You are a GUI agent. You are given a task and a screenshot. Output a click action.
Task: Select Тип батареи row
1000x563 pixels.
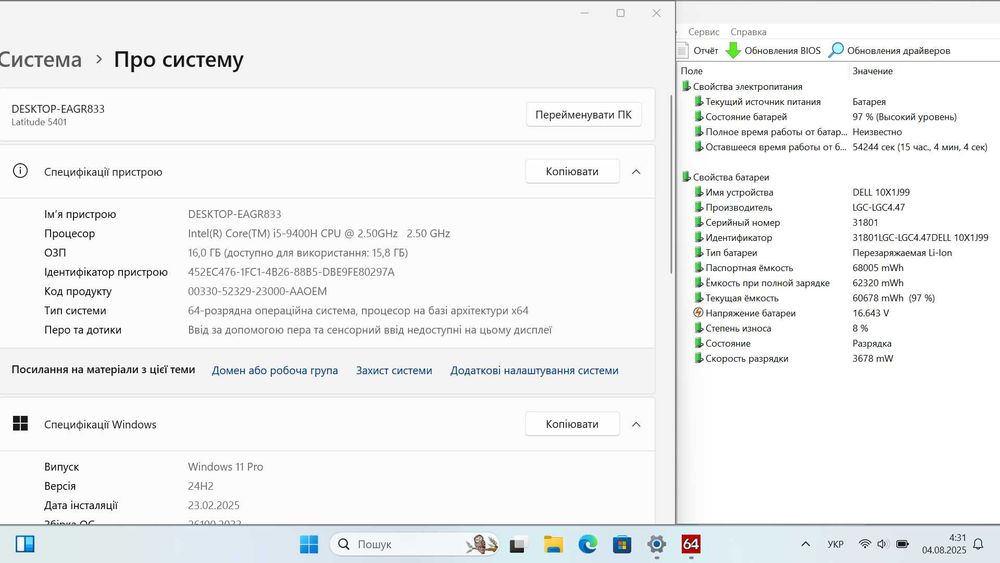click(841, 253)
